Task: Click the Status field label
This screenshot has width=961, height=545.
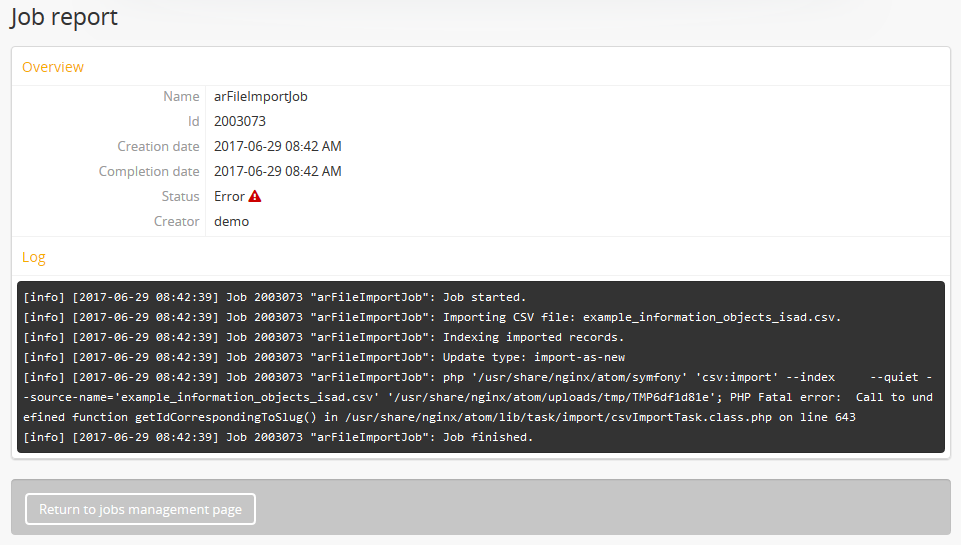Action: point(180,197)
